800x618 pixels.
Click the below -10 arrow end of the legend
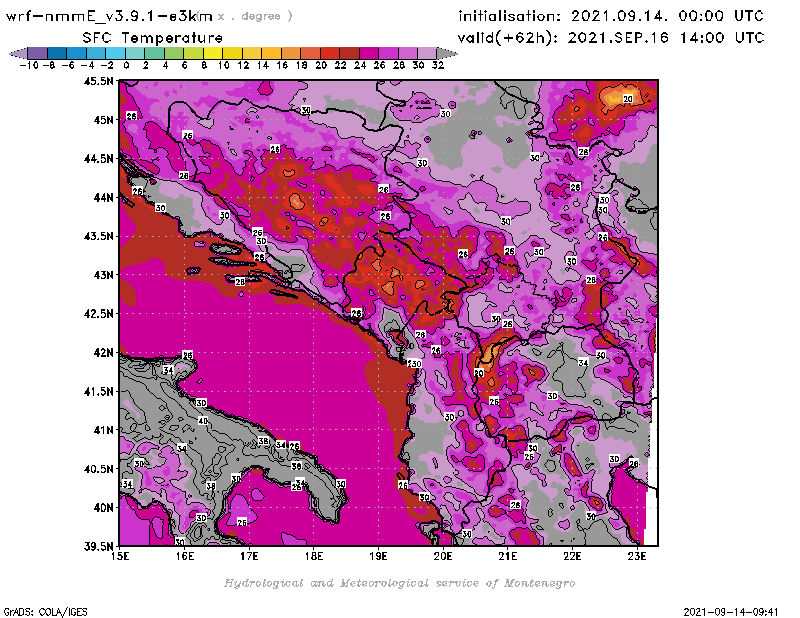click(x=18, y=53)
